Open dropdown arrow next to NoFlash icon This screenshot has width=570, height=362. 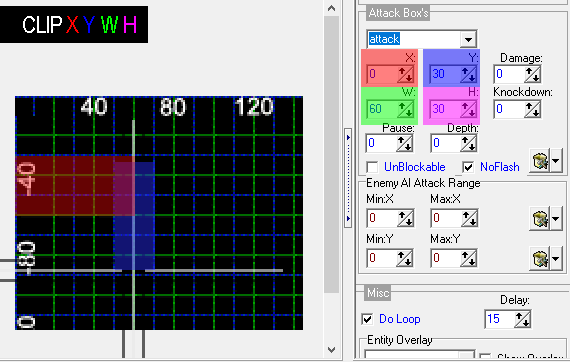(556, 160)
